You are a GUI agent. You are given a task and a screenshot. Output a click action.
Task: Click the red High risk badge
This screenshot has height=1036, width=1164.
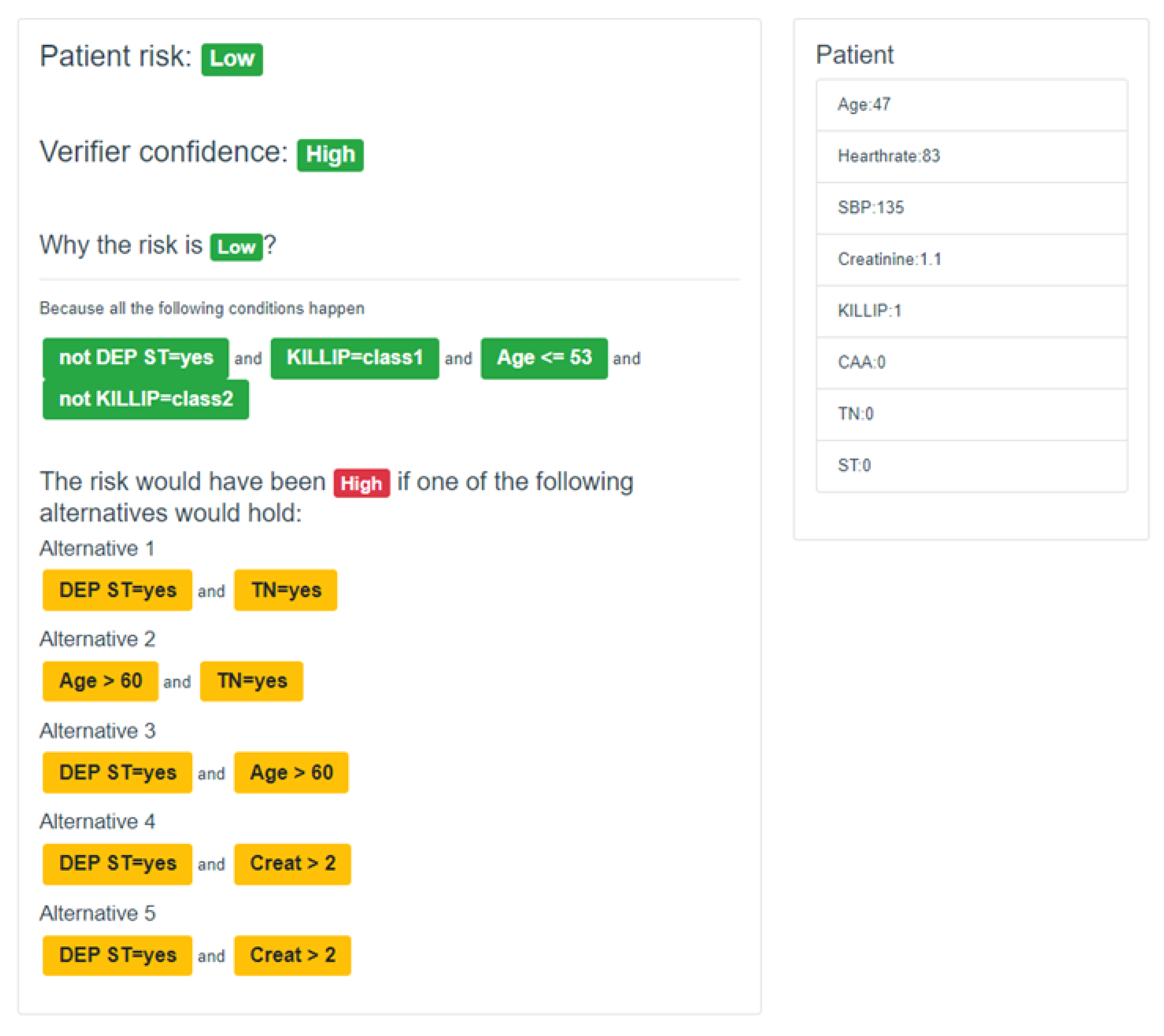pyautogui.click(x=362, y=483)
